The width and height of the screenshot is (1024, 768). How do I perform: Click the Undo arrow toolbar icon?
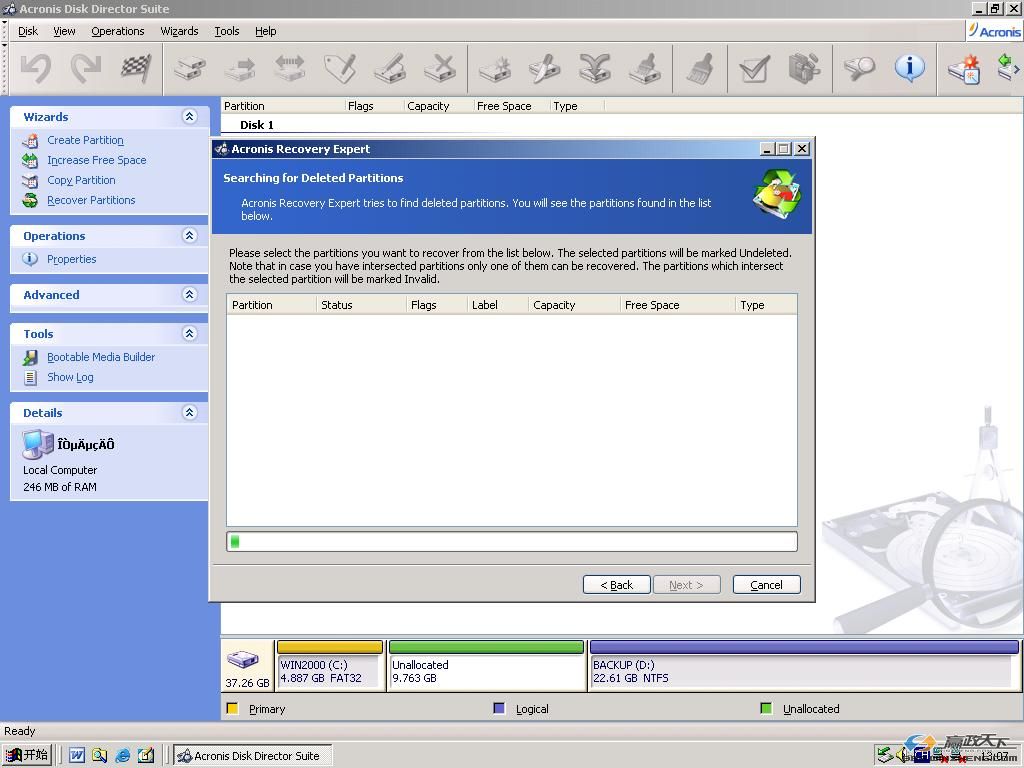point(36,69)
